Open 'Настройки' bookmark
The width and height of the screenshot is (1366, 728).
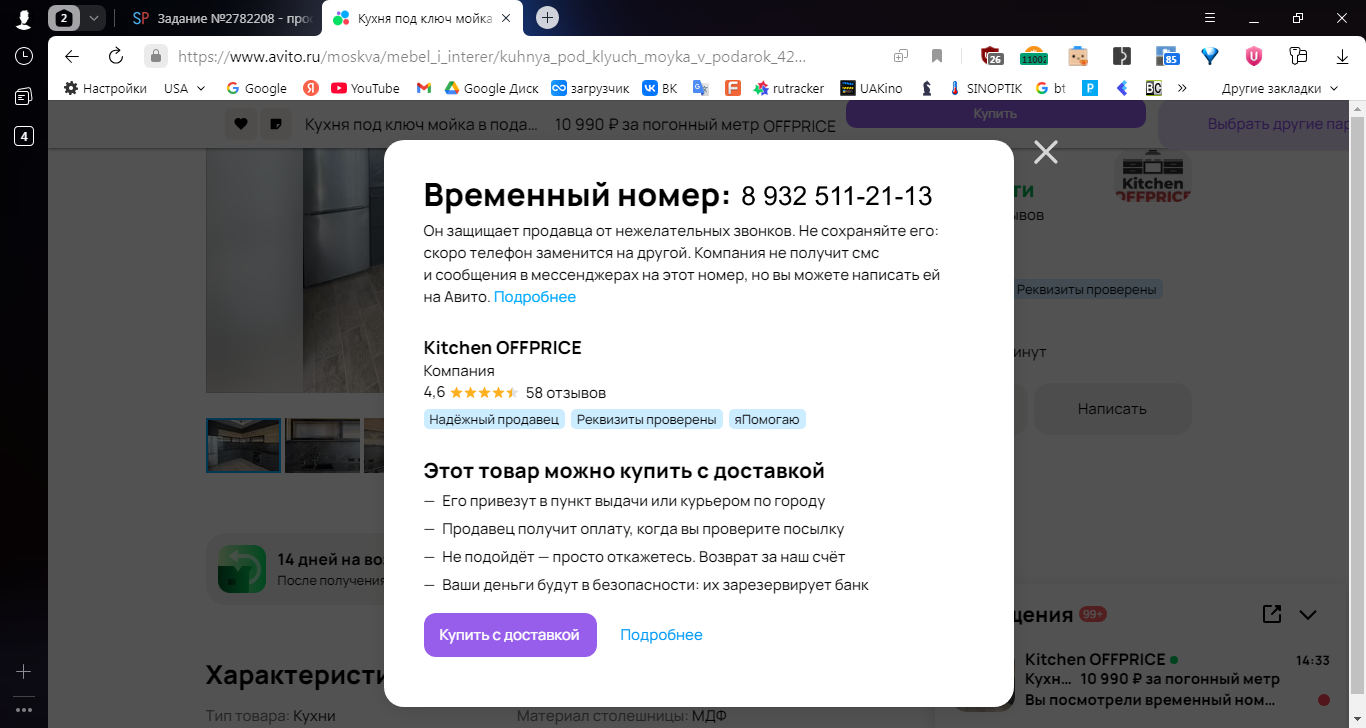(x=106, y=88)
